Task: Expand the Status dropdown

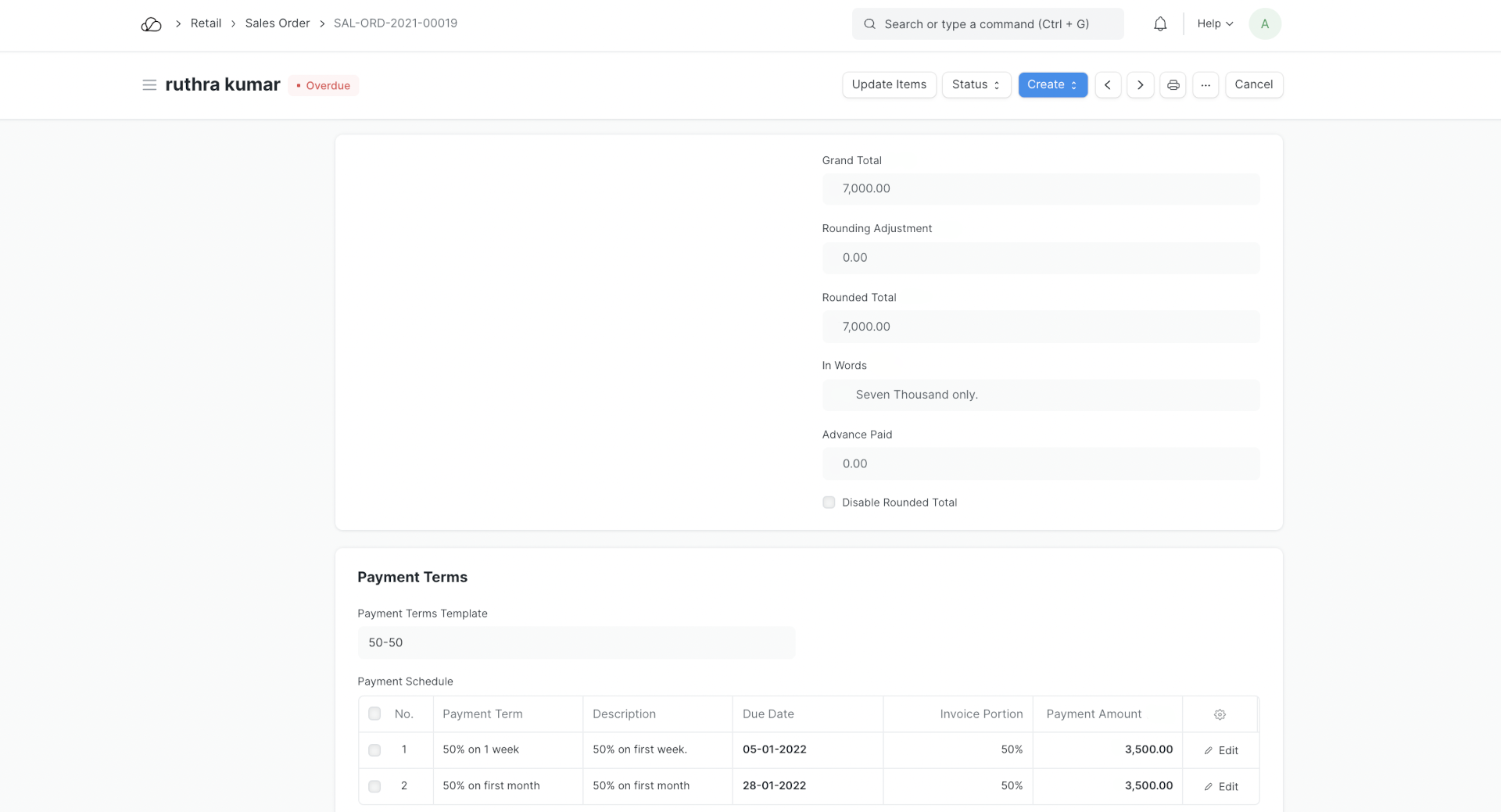Action: 976,84
